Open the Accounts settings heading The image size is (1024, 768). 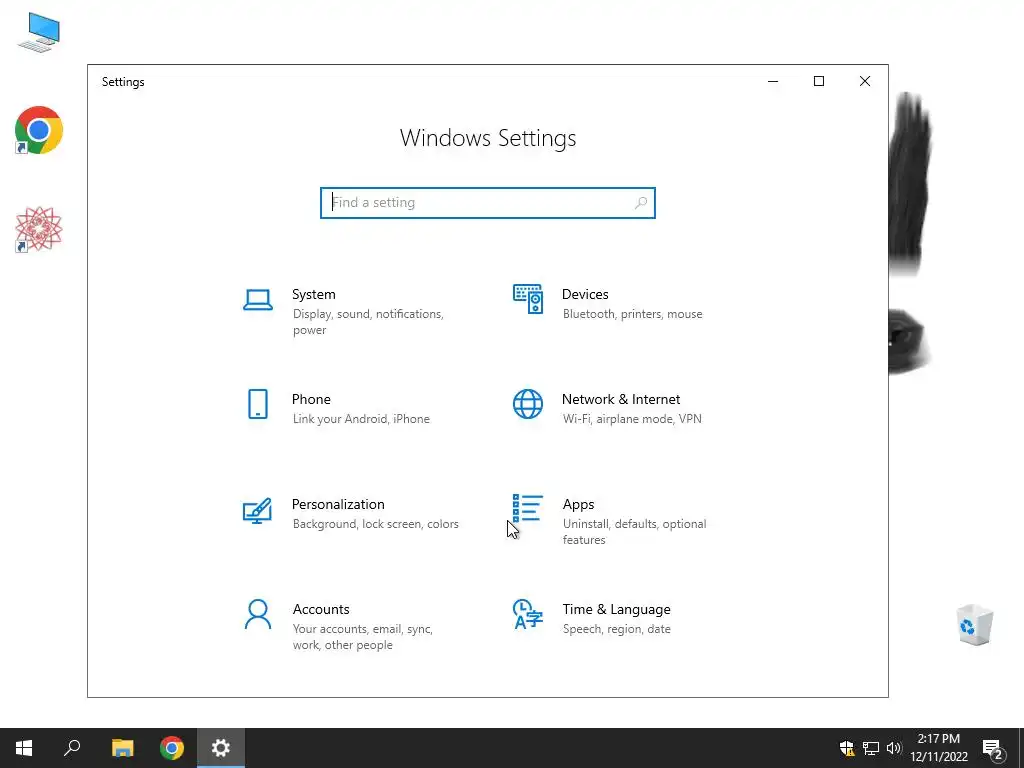tap(321, 609)
